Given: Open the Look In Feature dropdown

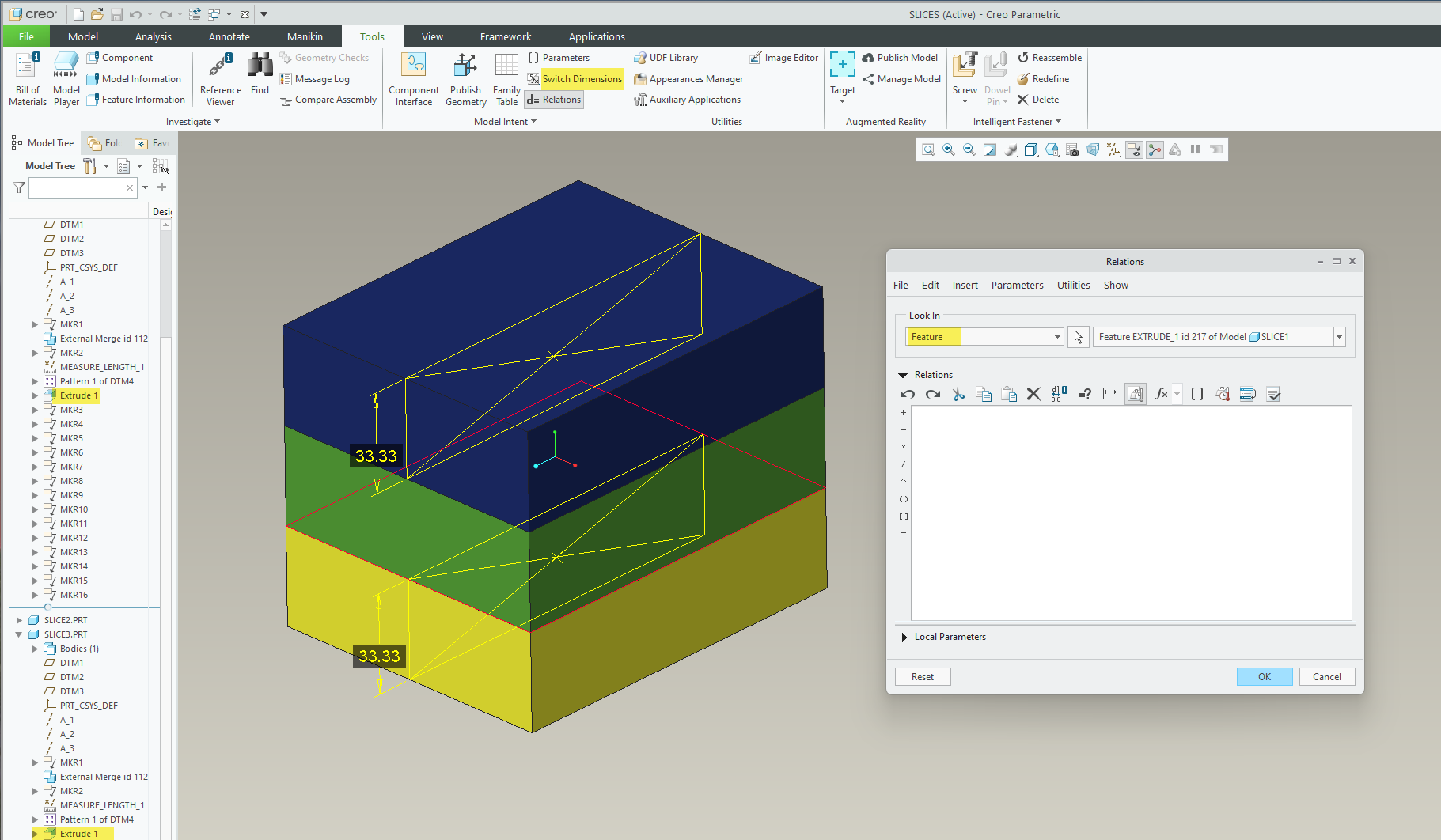Looking at the screenshot, I should point(1057,336).
